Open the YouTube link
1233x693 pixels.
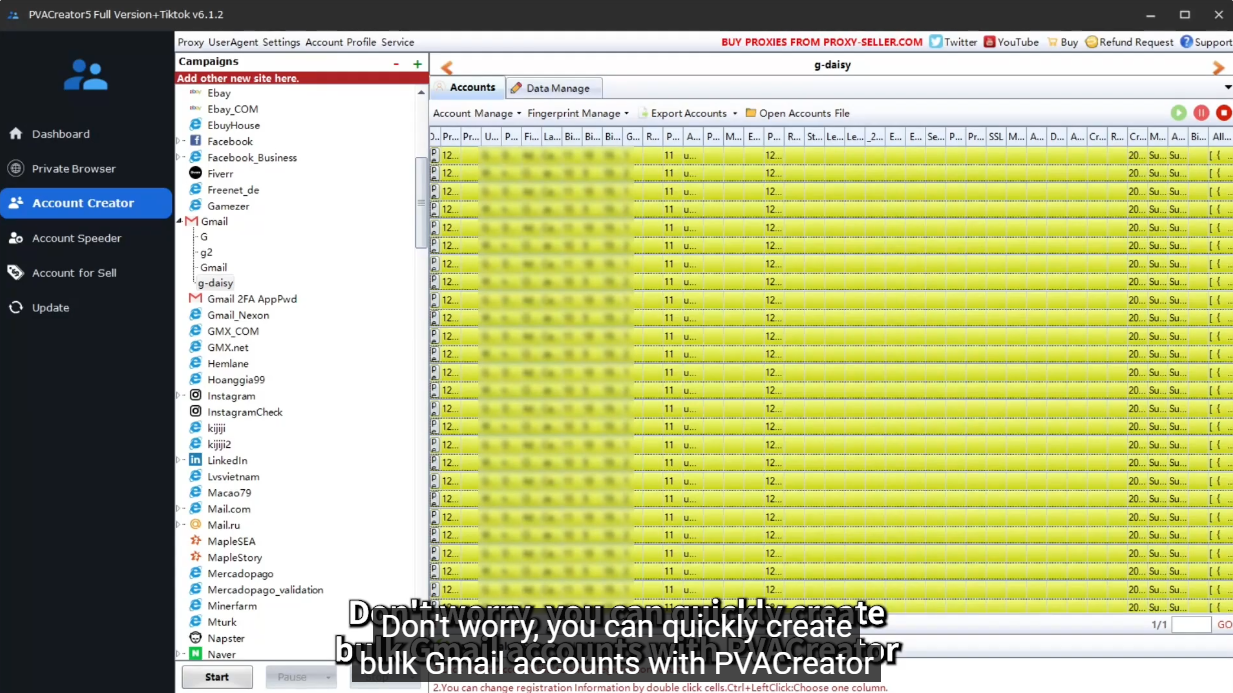pyautogui.click(x=1011, y=42)
